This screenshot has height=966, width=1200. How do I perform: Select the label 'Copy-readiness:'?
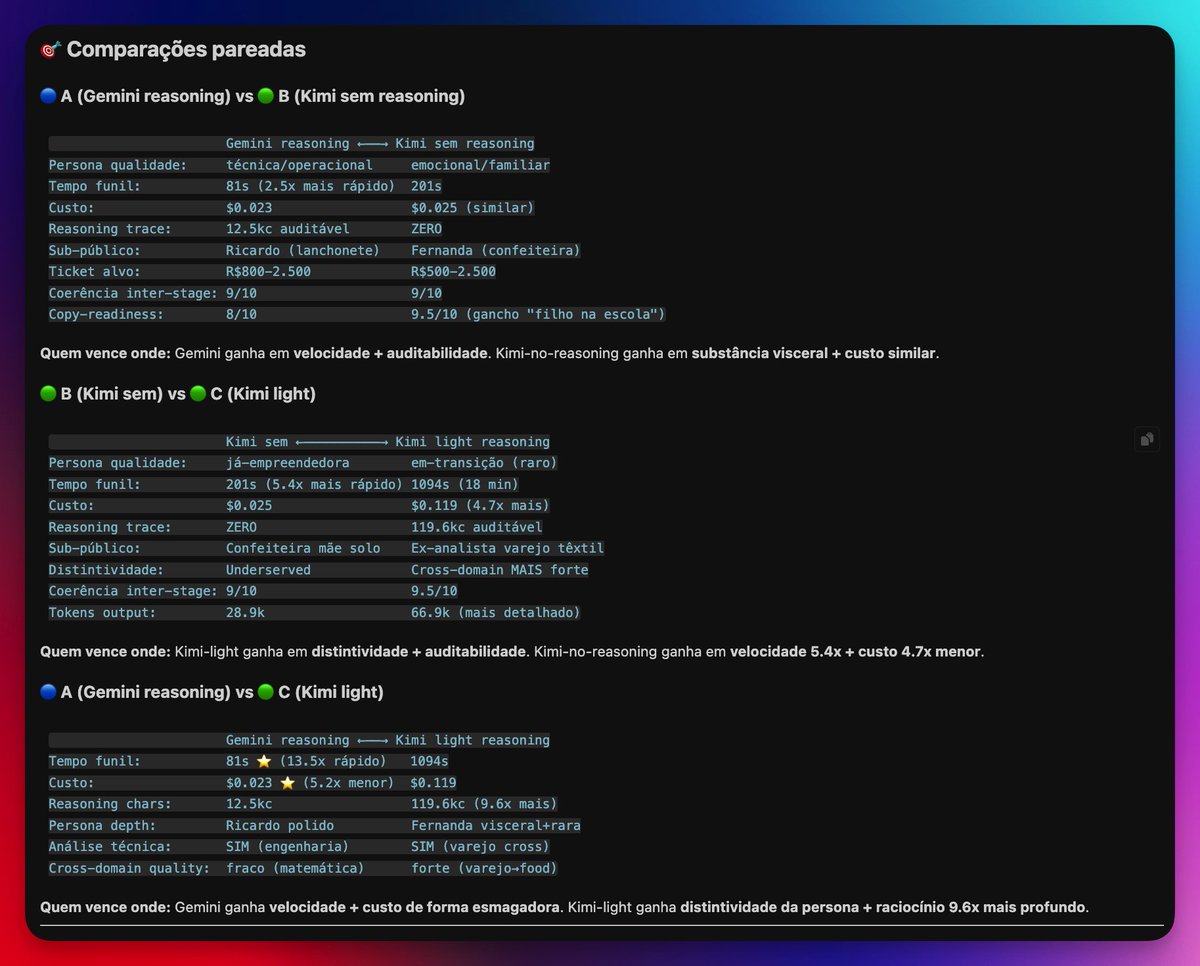tap(106, 314)
